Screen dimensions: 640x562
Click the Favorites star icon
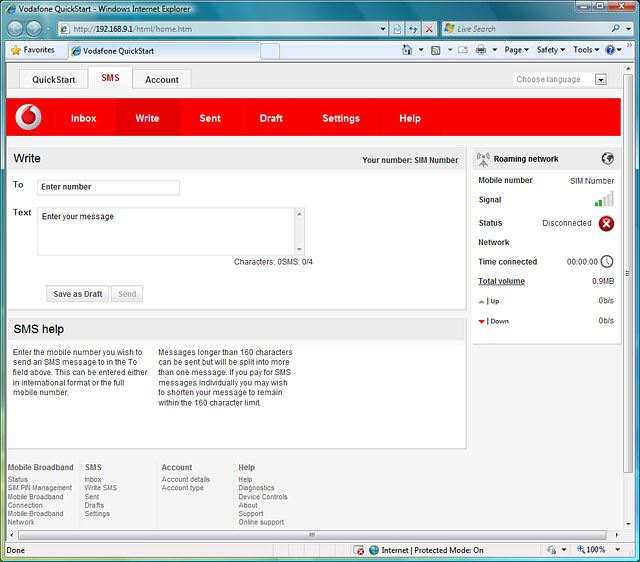(16, 50)
